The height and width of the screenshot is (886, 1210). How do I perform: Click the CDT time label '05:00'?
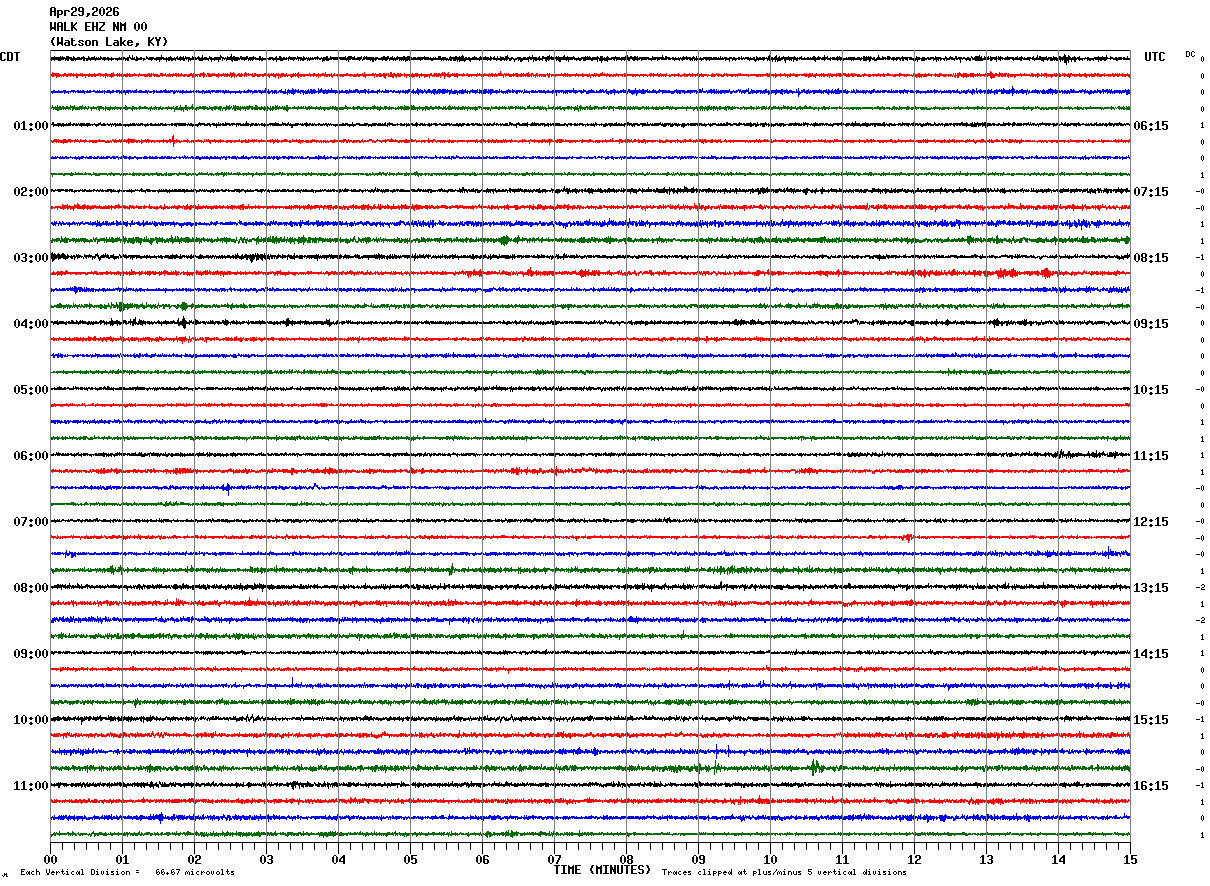click(x=31, y=390)
